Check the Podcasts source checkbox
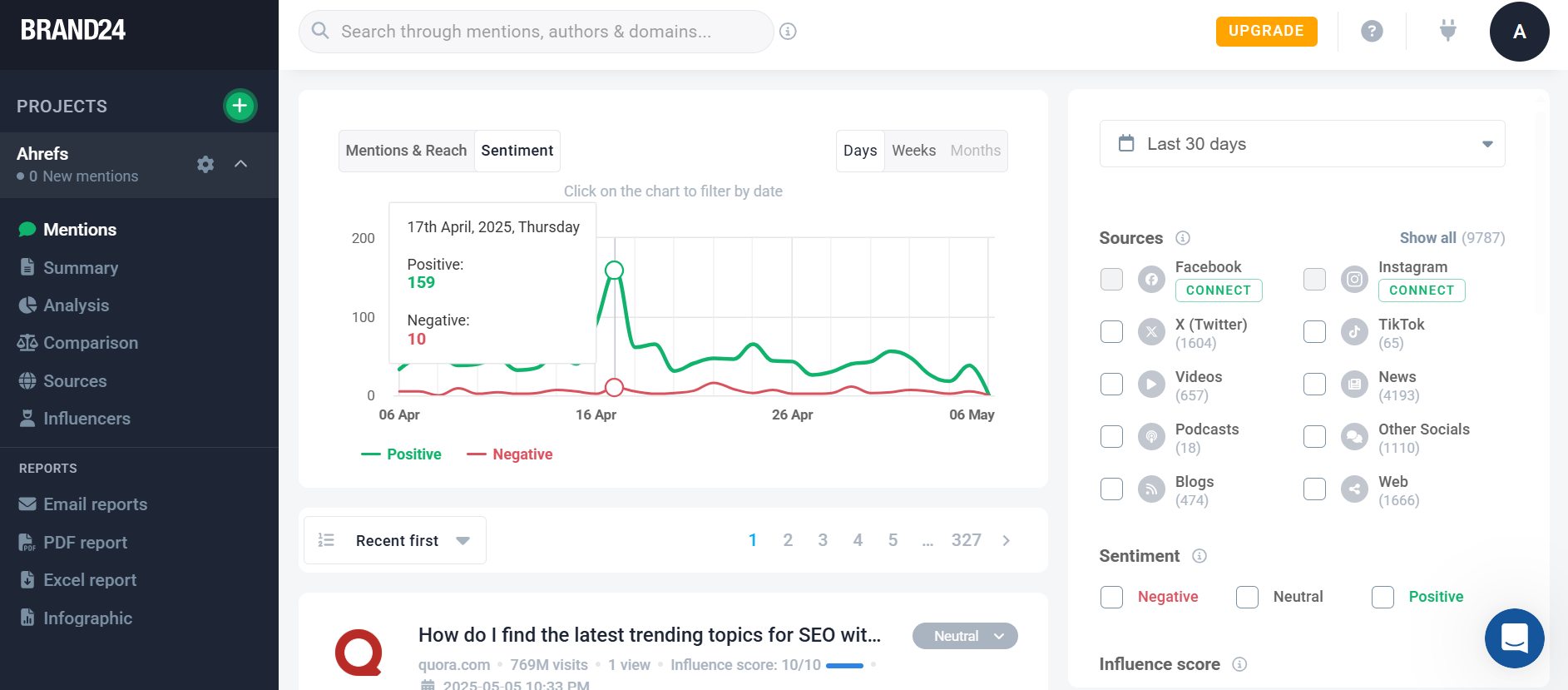 pyautogui.click(x=1111, y=437)
